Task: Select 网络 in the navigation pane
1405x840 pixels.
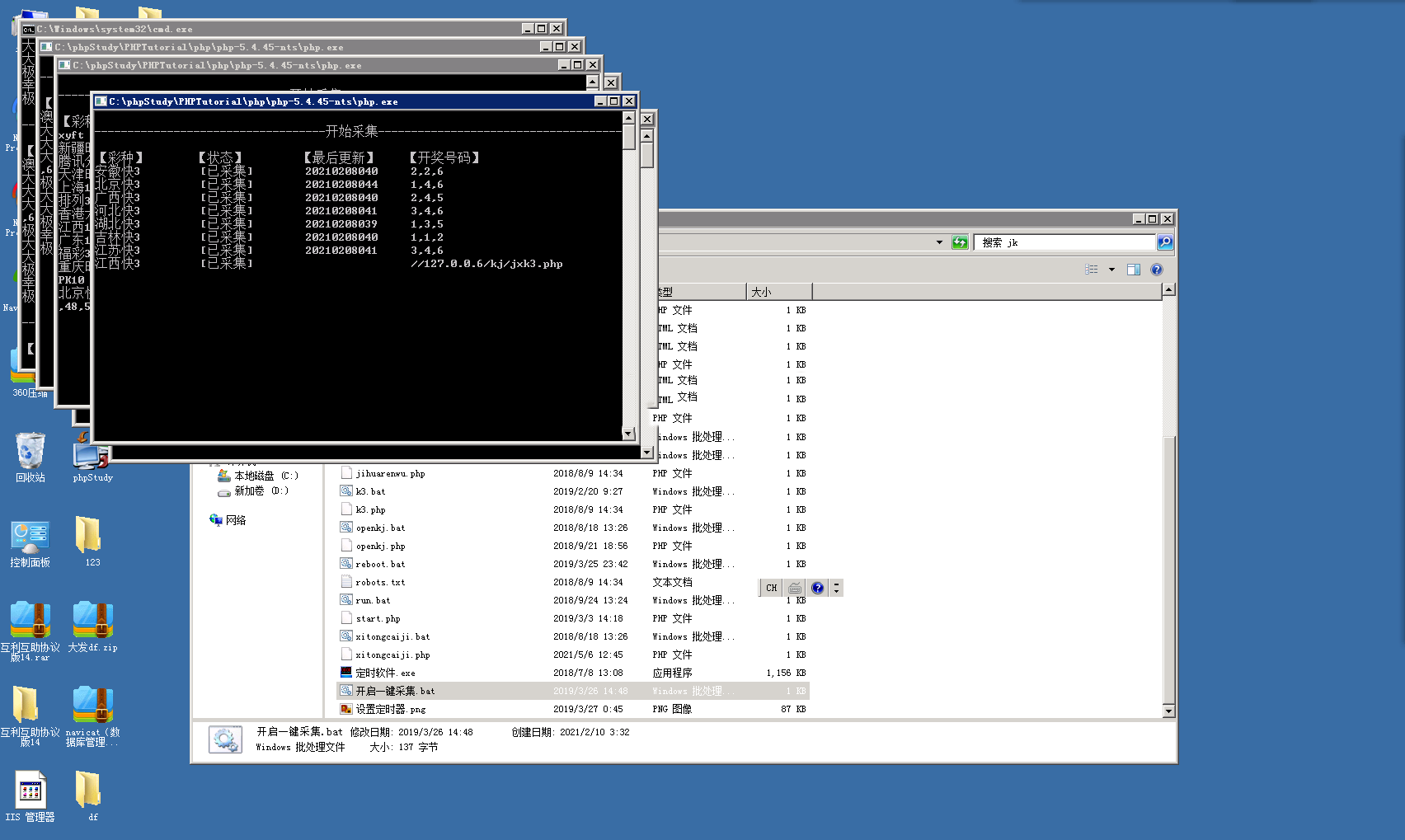Action: pos(236,520)
